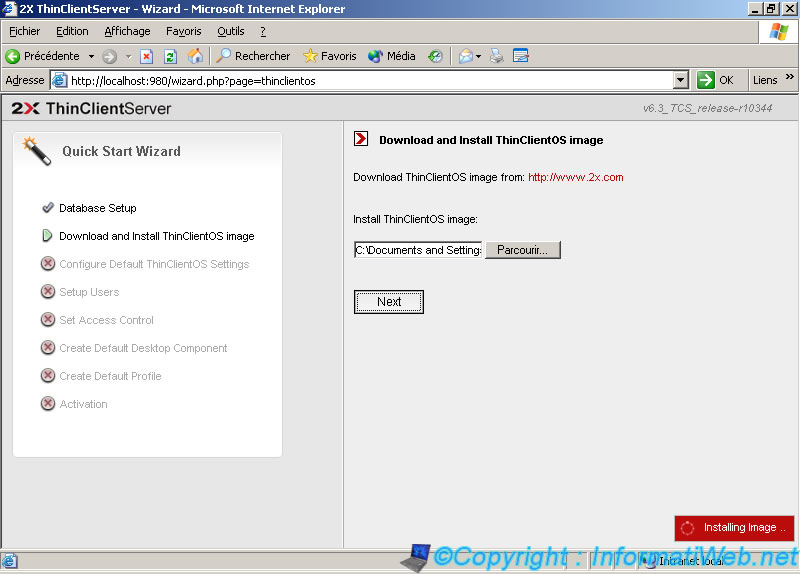Click the checkmark icon beside Database Setup
800x574 pixels.
[x=48, y=207]
